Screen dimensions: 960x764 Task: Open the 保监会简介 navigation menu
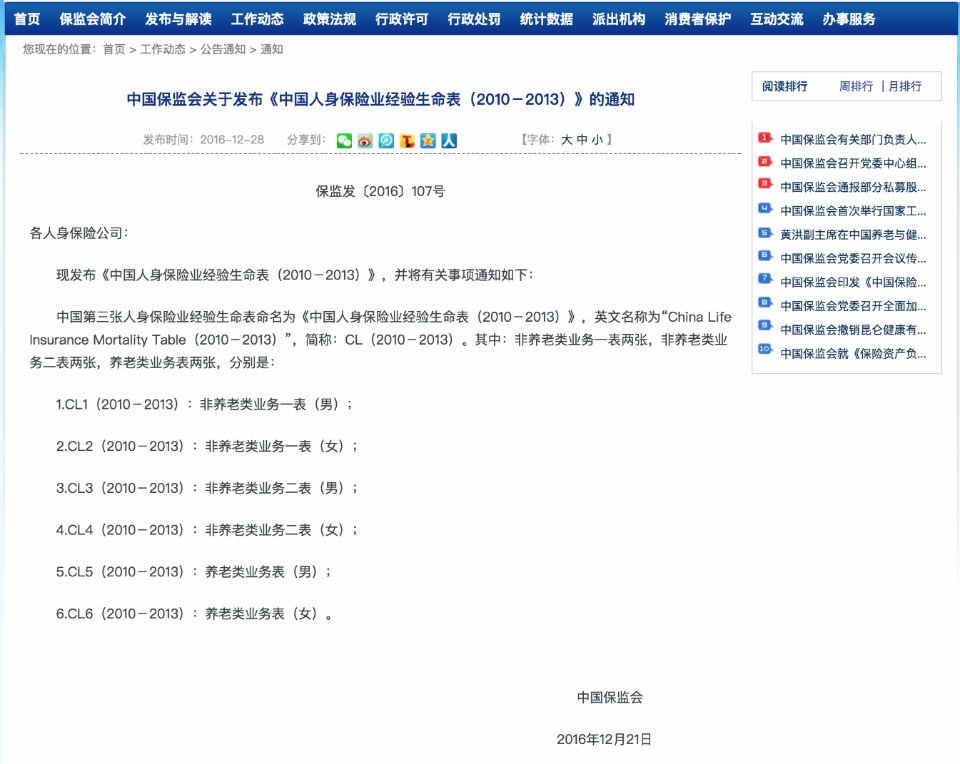pyautogui.click(x=92, y=19)
